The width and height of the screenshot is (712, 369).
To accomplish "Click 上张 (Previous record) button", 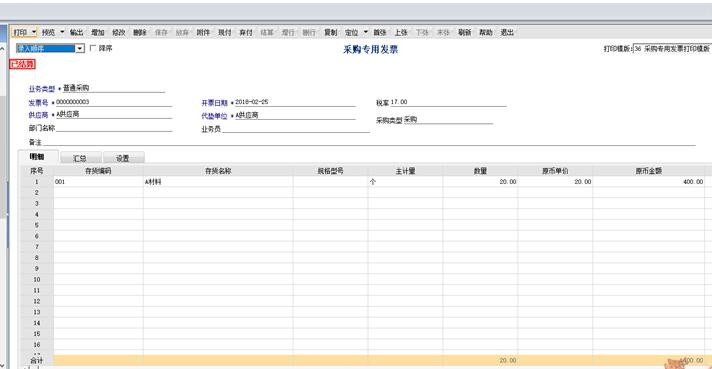I will (x=401, y=32).
